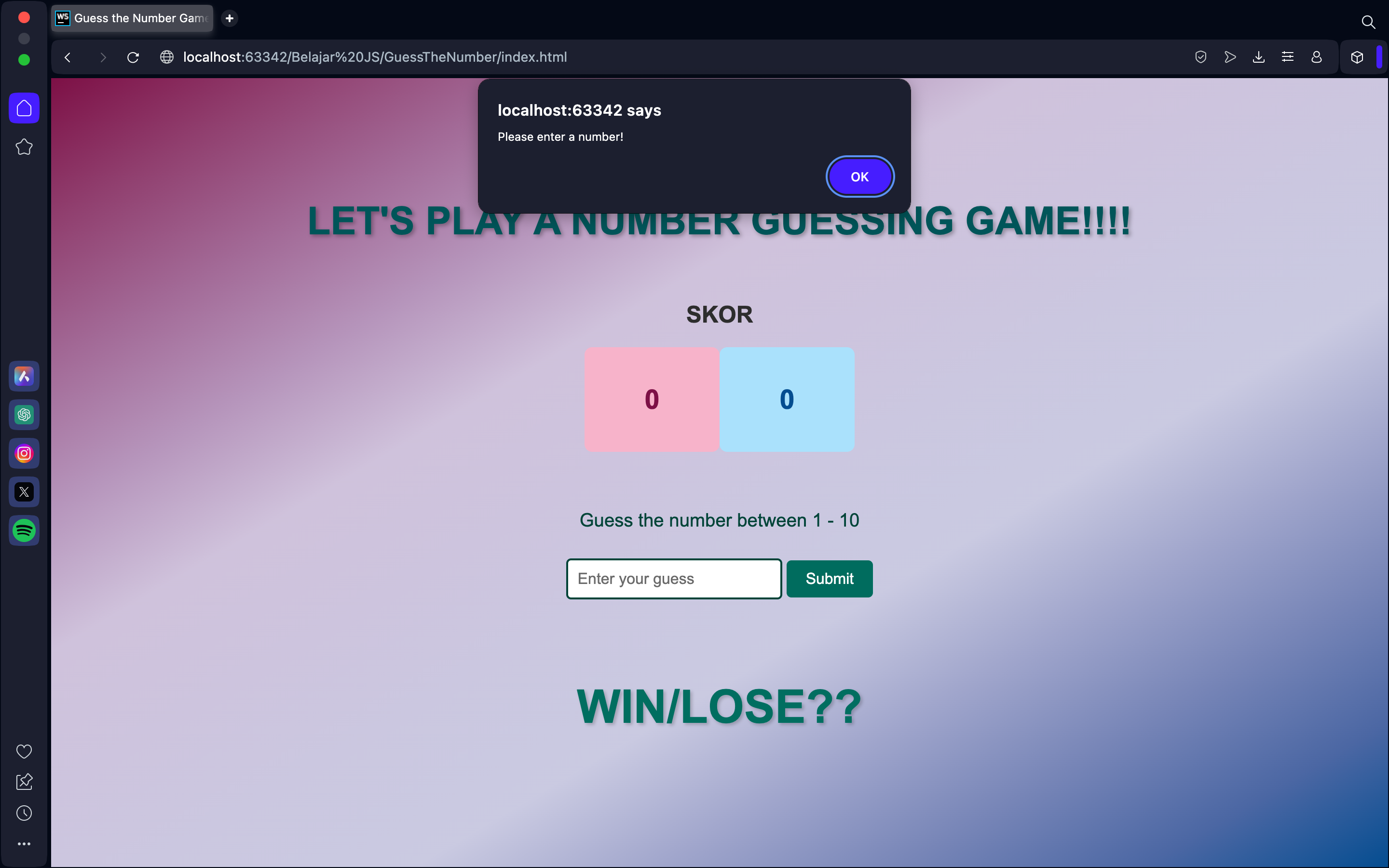Click the back navigation arrow
Viewport: 1389px width, 868px height.
[67, 57]
